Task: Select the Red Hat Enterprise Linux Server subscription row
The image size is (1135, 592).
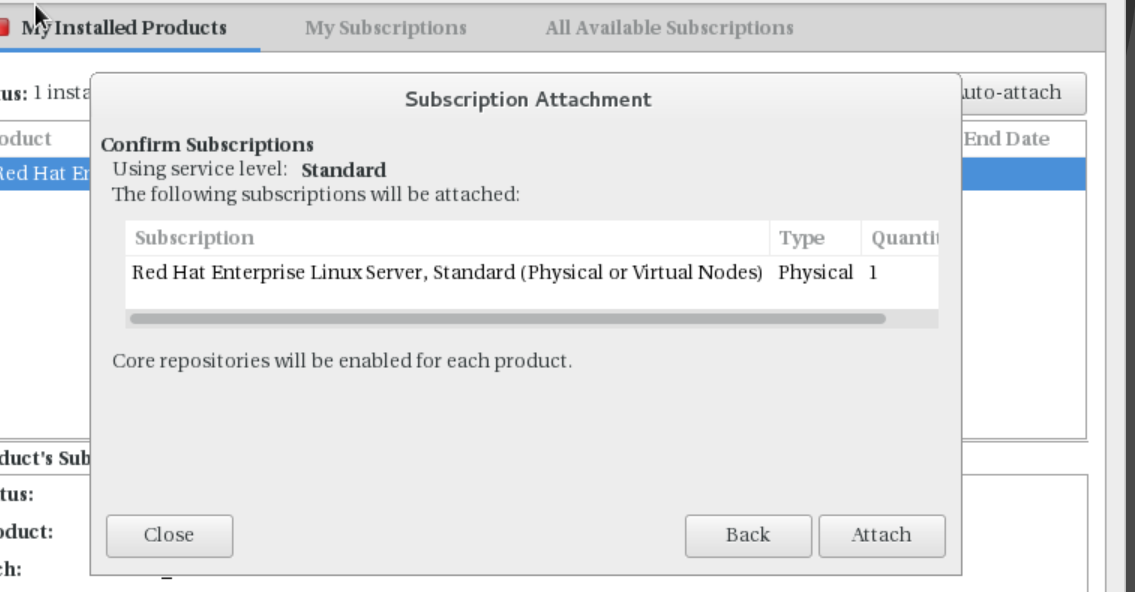Action: tap(532, 273)
